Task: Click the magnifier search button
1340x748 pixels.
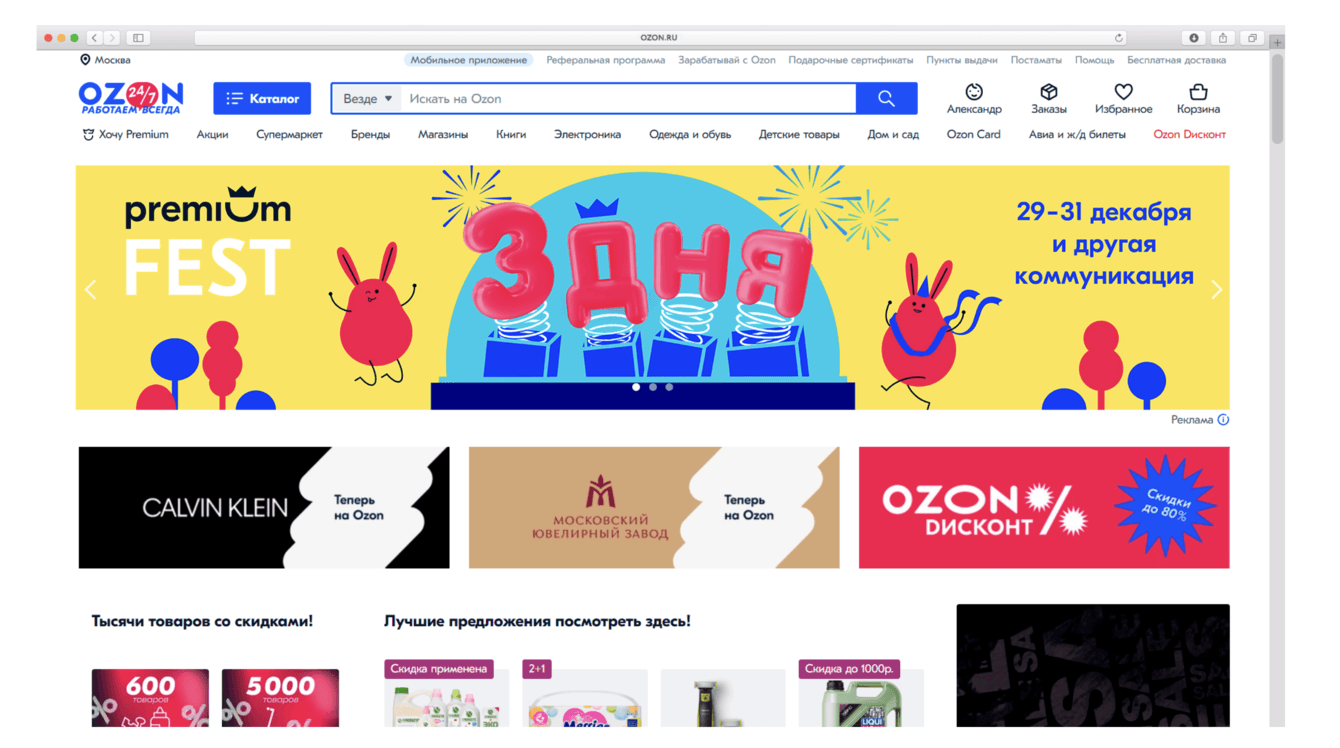Action: [x=887, y=98]
